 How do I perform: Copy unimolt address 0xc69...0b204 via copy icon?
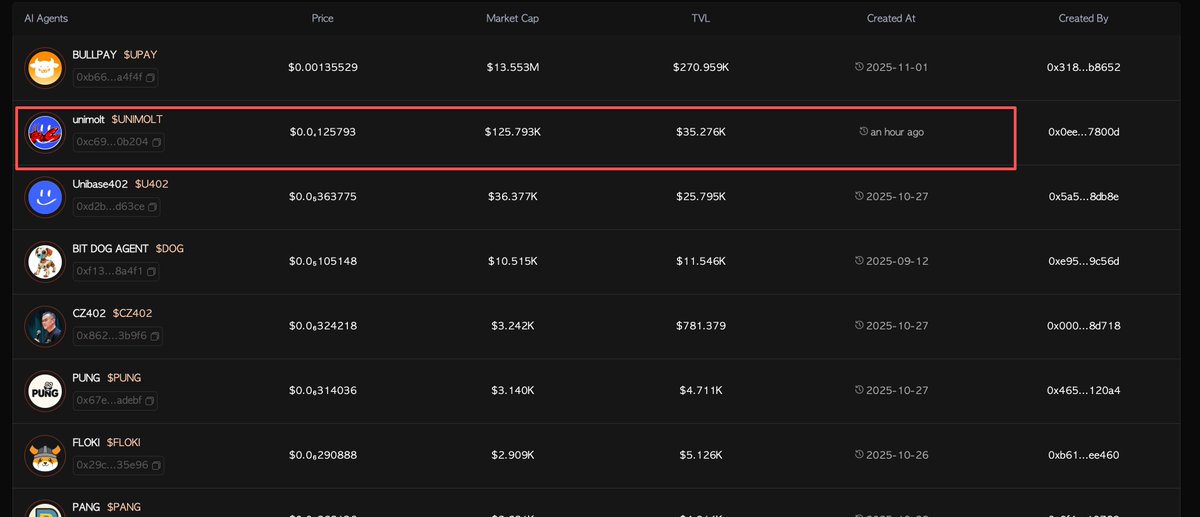click(156, 142)
